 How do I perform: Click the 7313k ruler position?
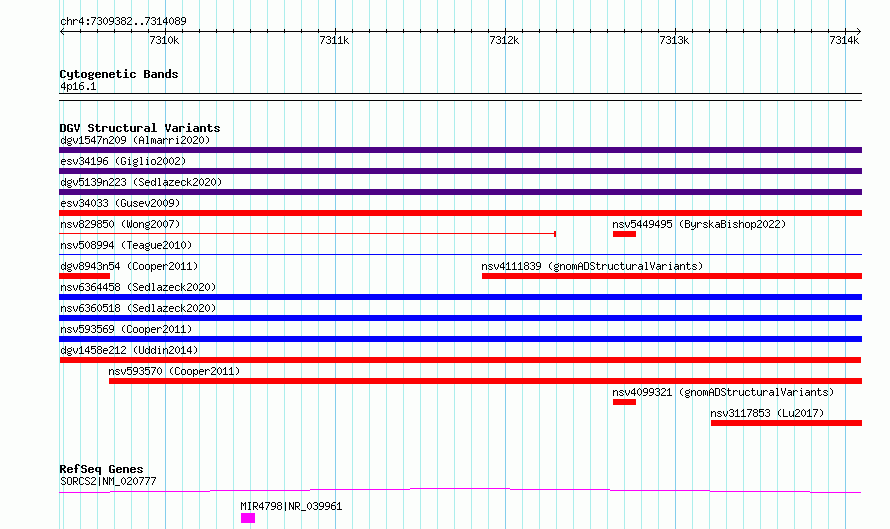pyautogui.click(x=674, y=40)
